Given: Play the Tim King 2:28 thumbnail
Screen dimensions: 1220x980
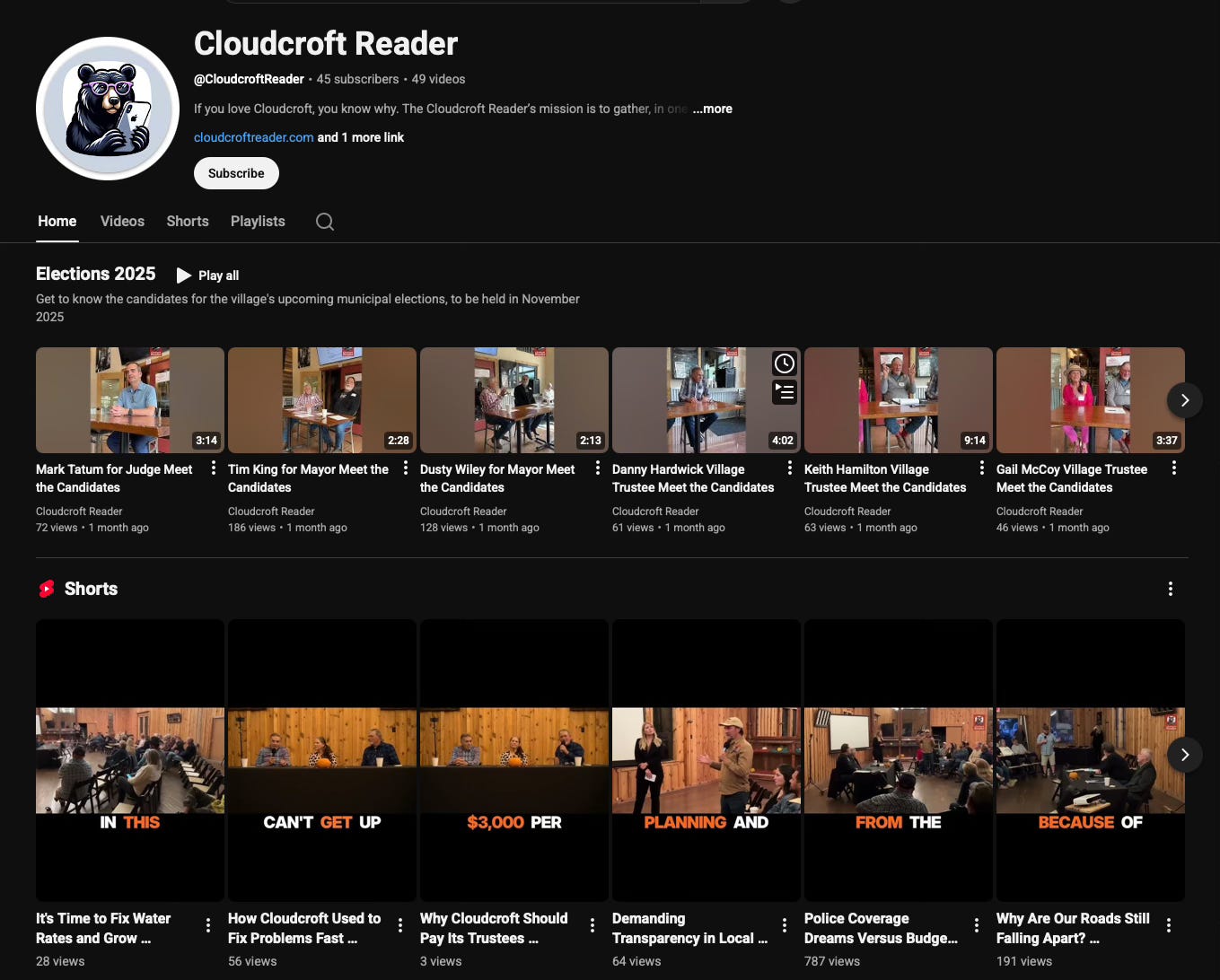Looking at the screenshot, I should tap(322, 400).
